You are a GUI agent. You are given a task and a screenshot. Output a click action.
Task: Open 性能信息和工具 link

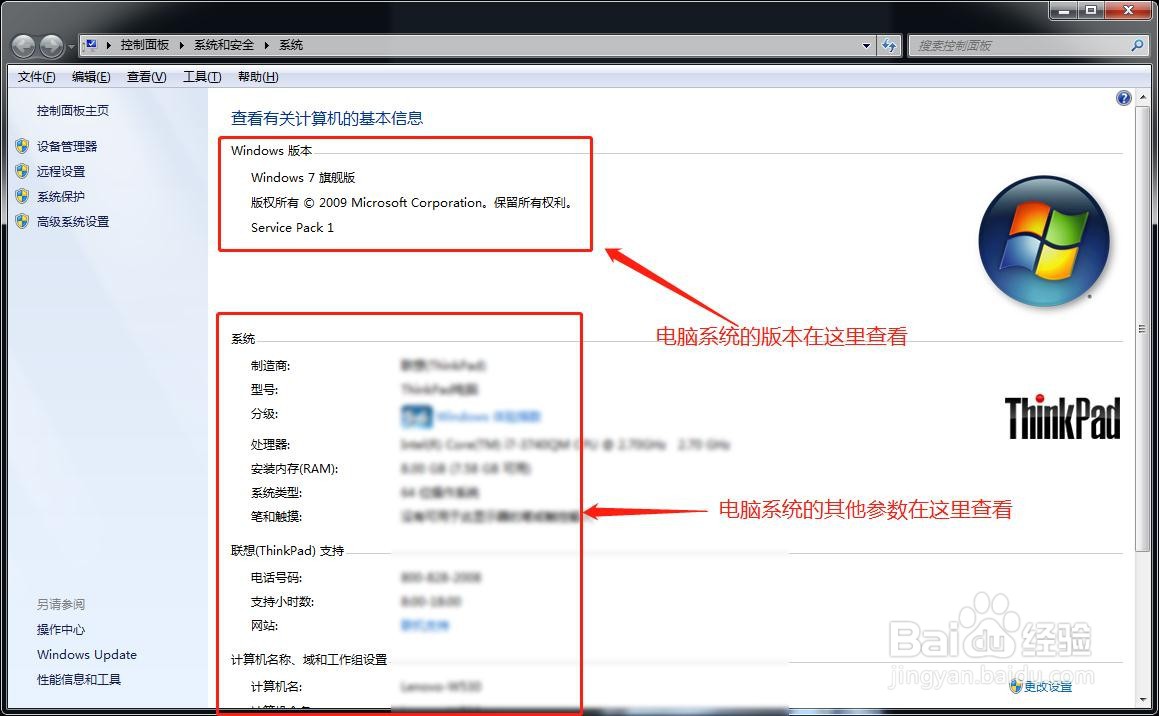pos(78,680)
